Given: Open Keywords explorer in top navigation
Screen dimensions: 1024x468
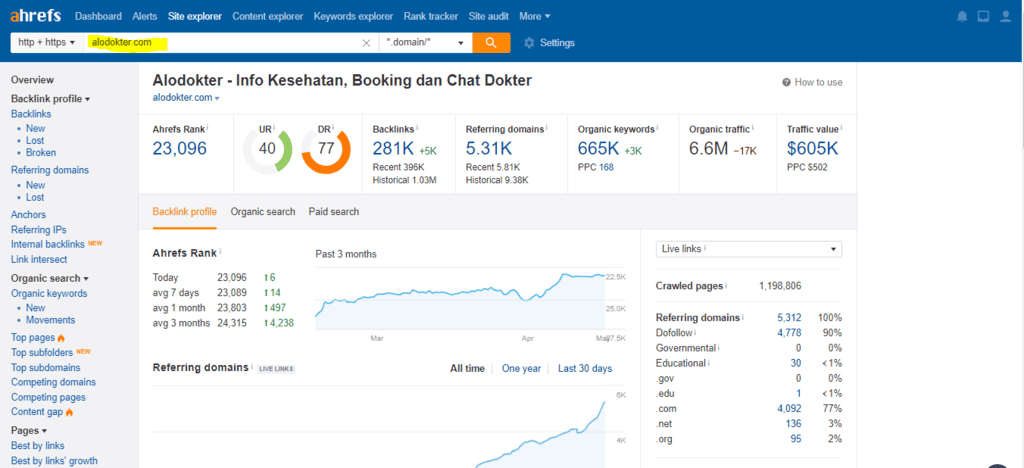Looking at the screenshot, I should pyautogui.click(x=353, y=16).
